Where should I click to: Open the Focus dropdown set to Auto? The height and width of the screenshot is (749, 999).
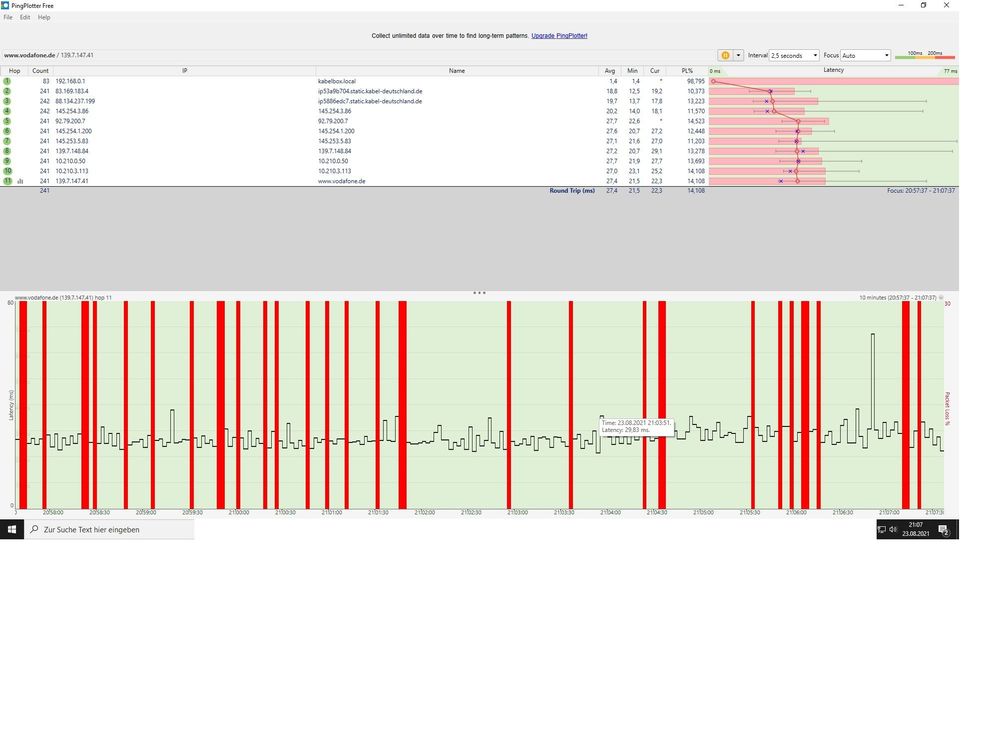(x=865, y=55)
